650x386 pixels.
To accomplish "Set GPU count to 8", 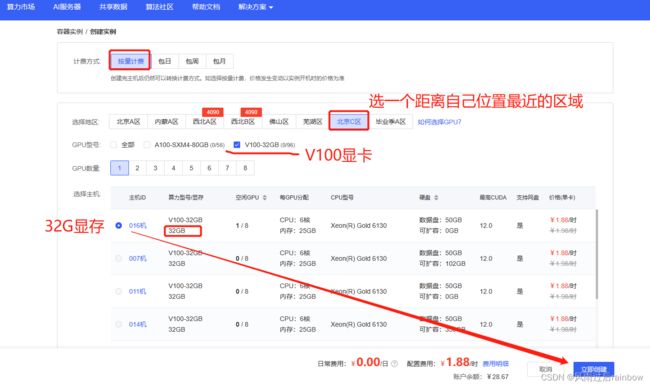I will [245, 168].
